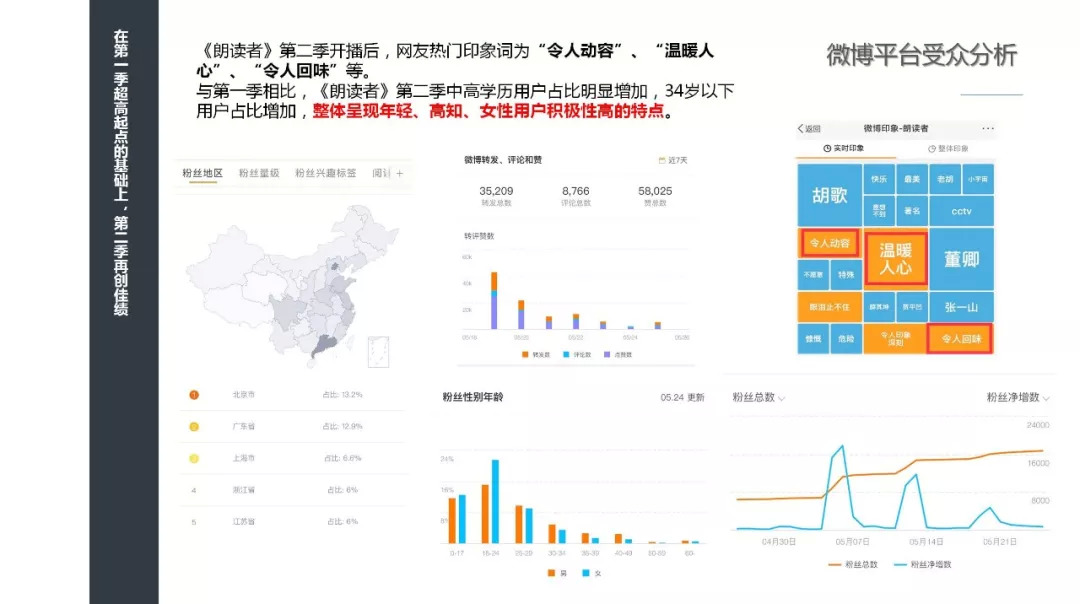Click the rank 2 badge for 广东省

click(x=194, y=426)
